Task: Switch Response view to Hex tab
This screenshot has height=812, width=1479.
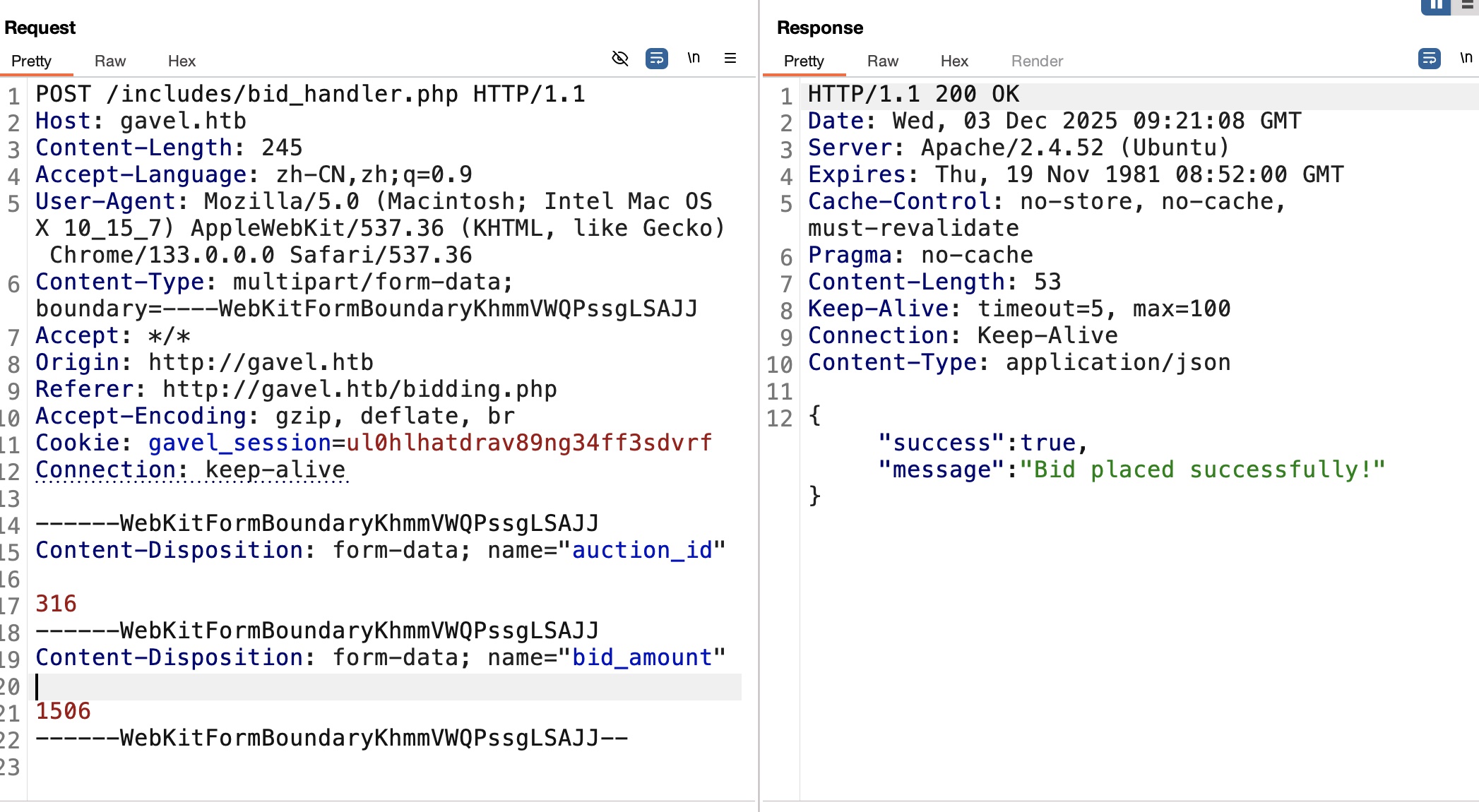Action: pos(954,61)
